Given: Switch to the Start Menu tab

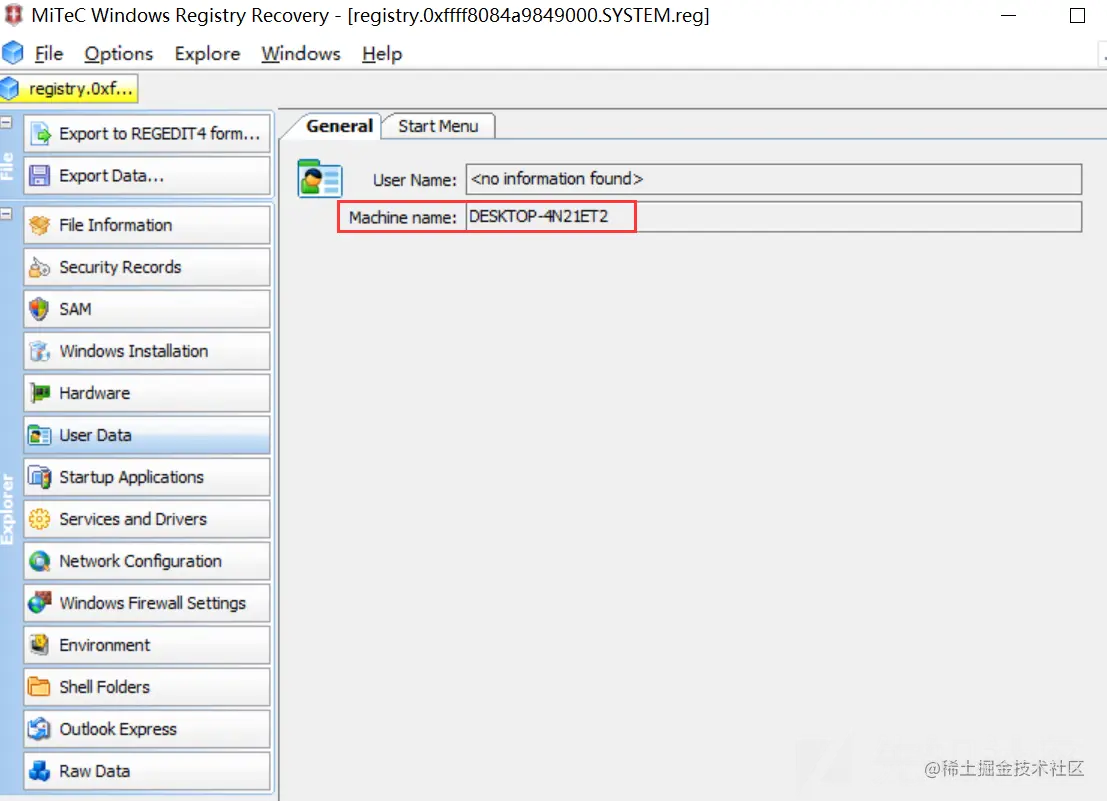Looking at the screenshot, I should pos(438,126).
